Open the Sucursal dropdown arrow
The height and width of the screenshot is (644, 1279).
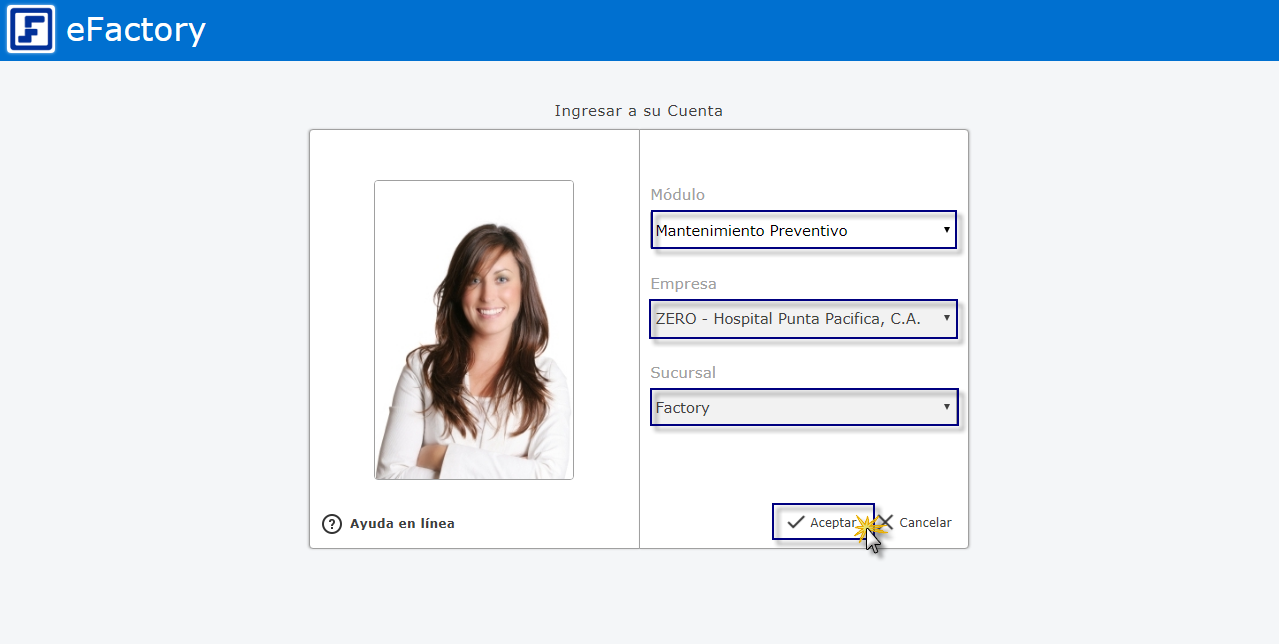[946, 407]
